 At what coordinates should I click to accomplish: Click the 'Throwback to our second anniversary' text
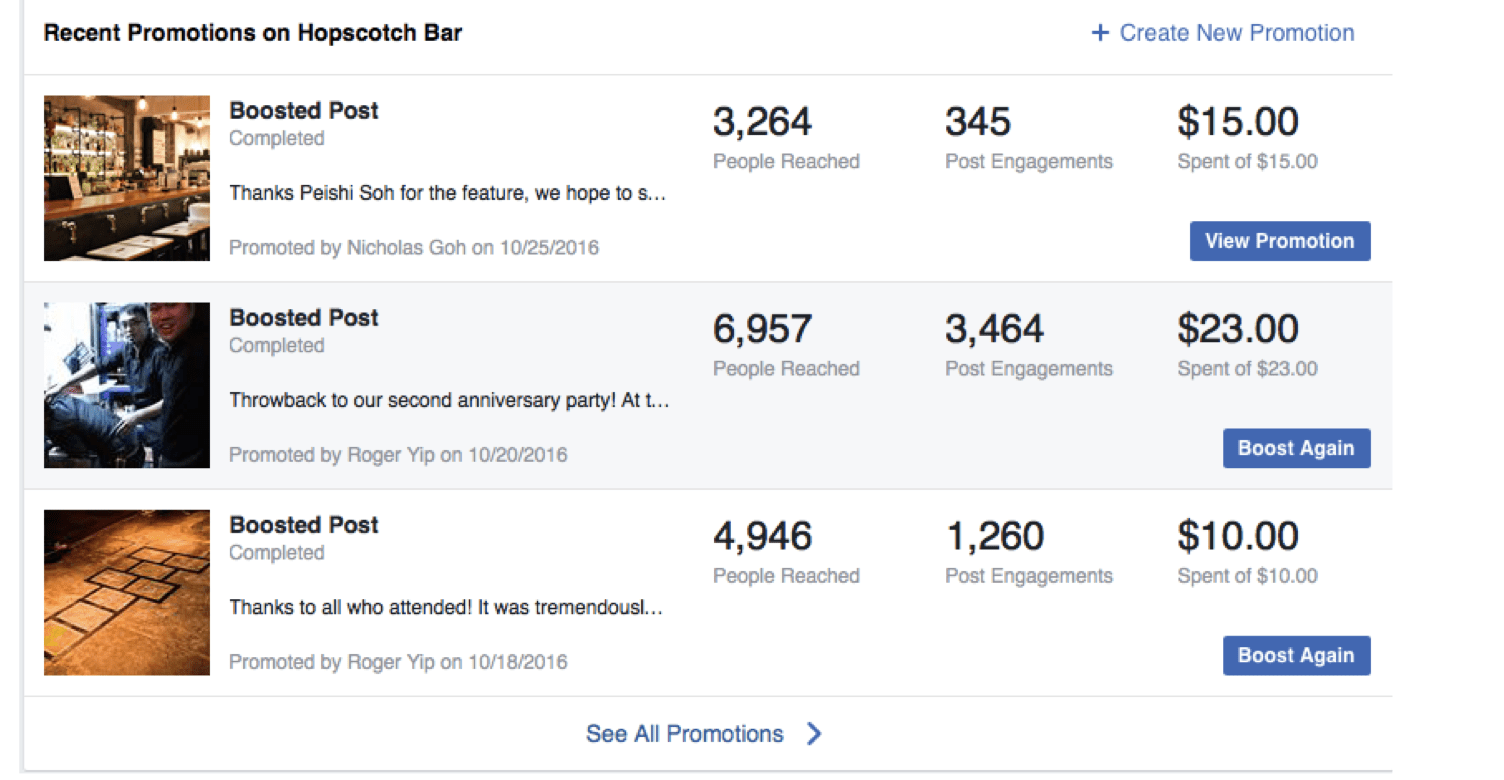point(449,400)
